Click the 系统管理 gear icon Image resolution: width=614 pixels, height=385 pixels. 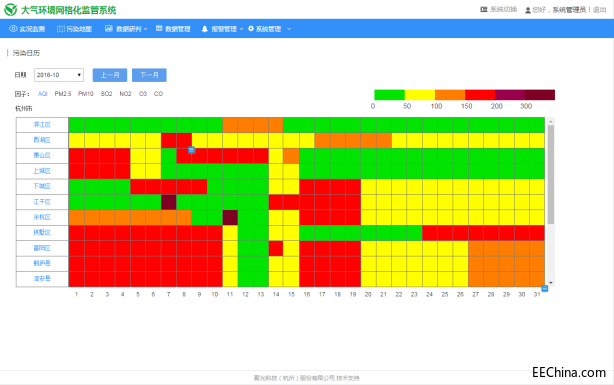coord(251,29)
